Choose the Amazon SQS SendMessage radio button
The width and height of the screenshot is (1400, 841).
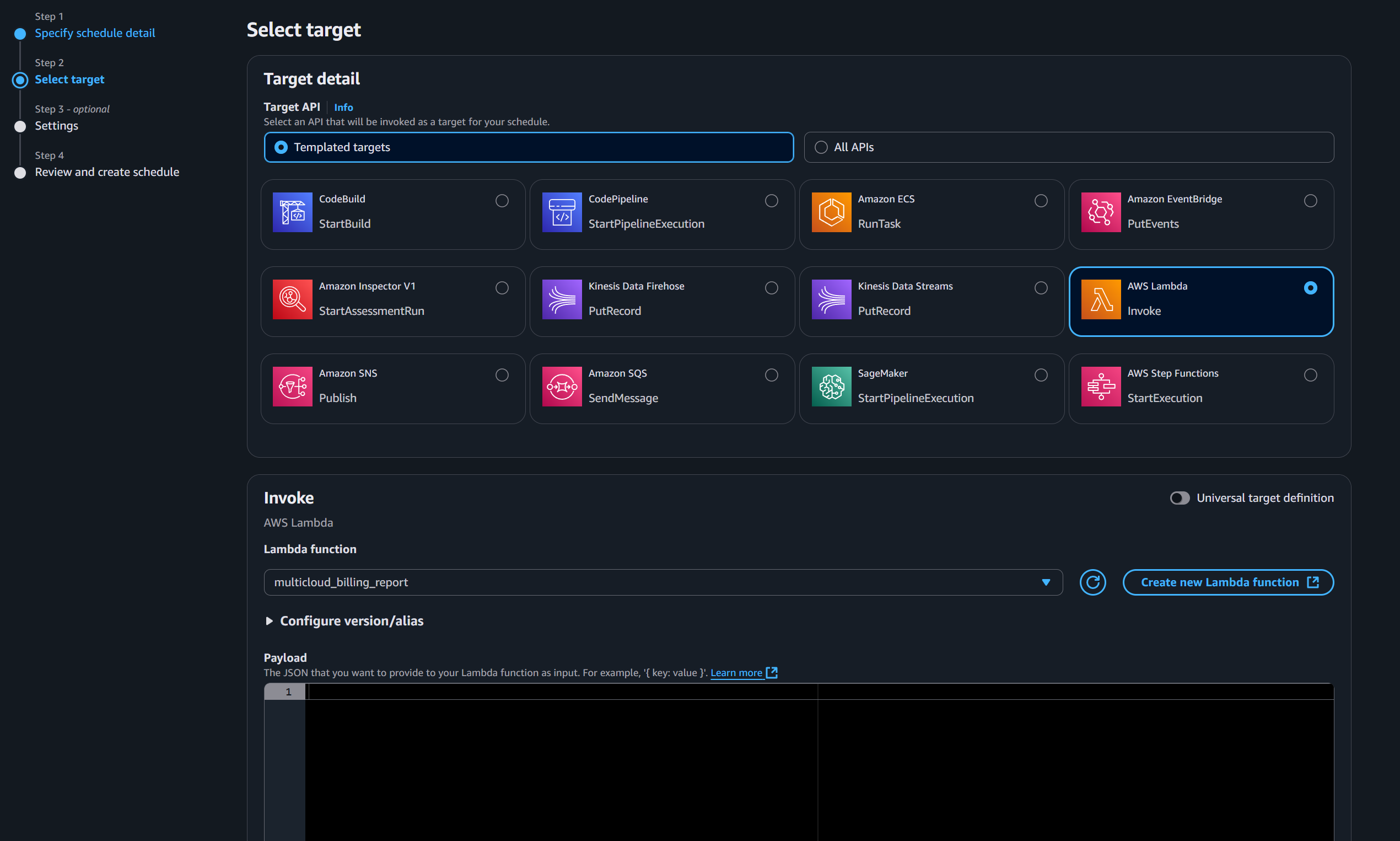pyautogui.click(x=771, y=375)
